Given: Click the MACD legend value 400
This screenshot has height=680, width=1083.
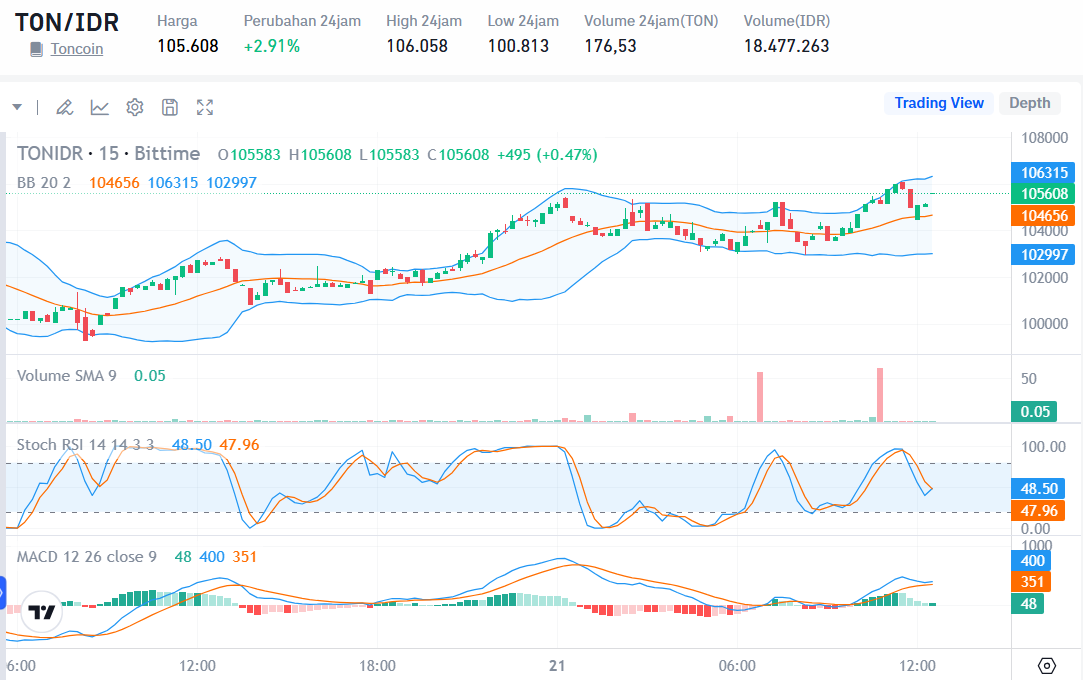Looking at the screenshot, I should point(212,556).
